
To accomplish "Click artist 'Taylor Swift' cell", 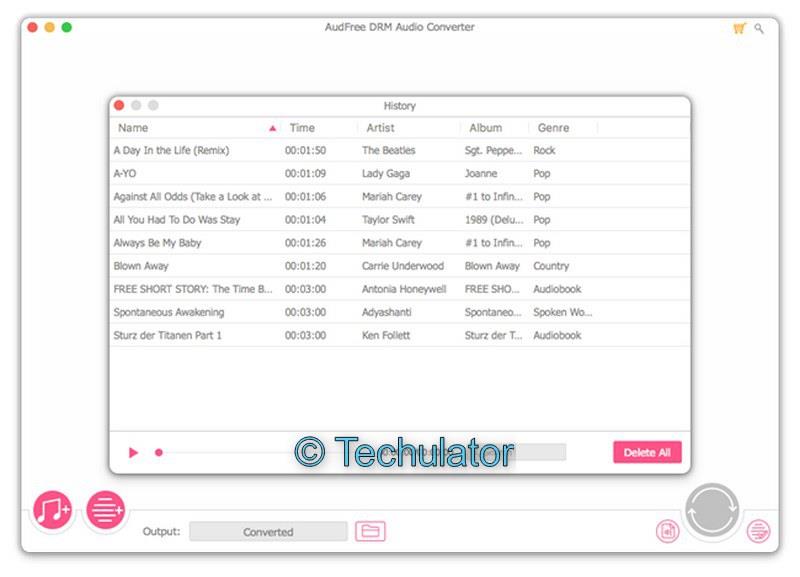I will coord(388,219).
